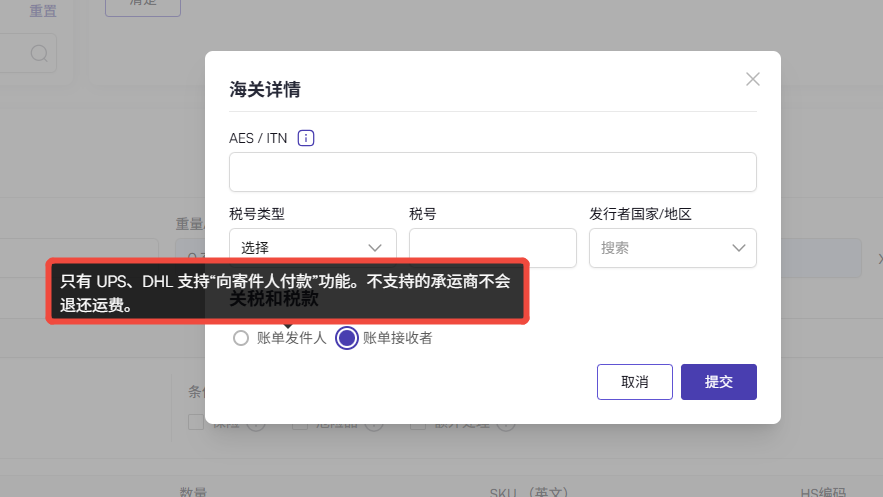Click the 海关详情 dialog title
Image resolution: width=883 pixels, height=497 pixels.
(x=265, y=89)
